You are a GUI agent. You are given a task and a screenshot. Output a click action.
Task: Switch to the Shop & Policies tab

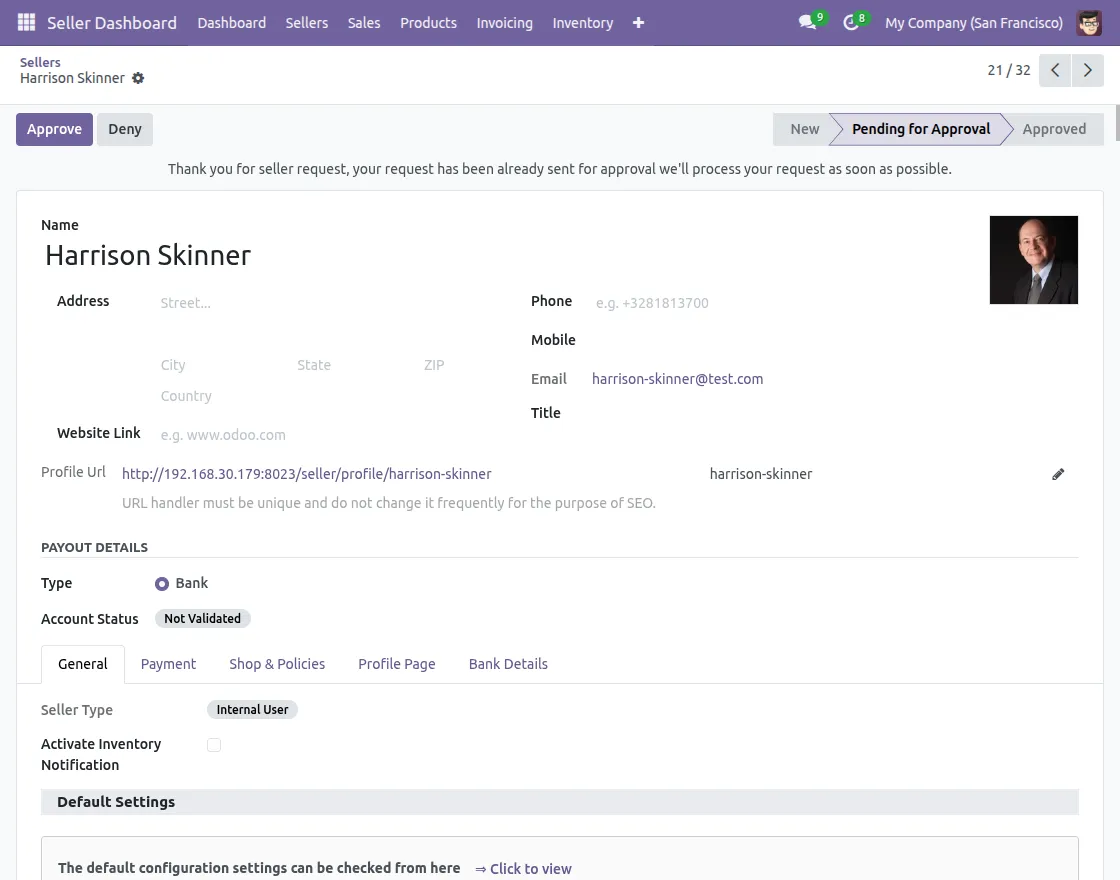(x=277, y=664)
